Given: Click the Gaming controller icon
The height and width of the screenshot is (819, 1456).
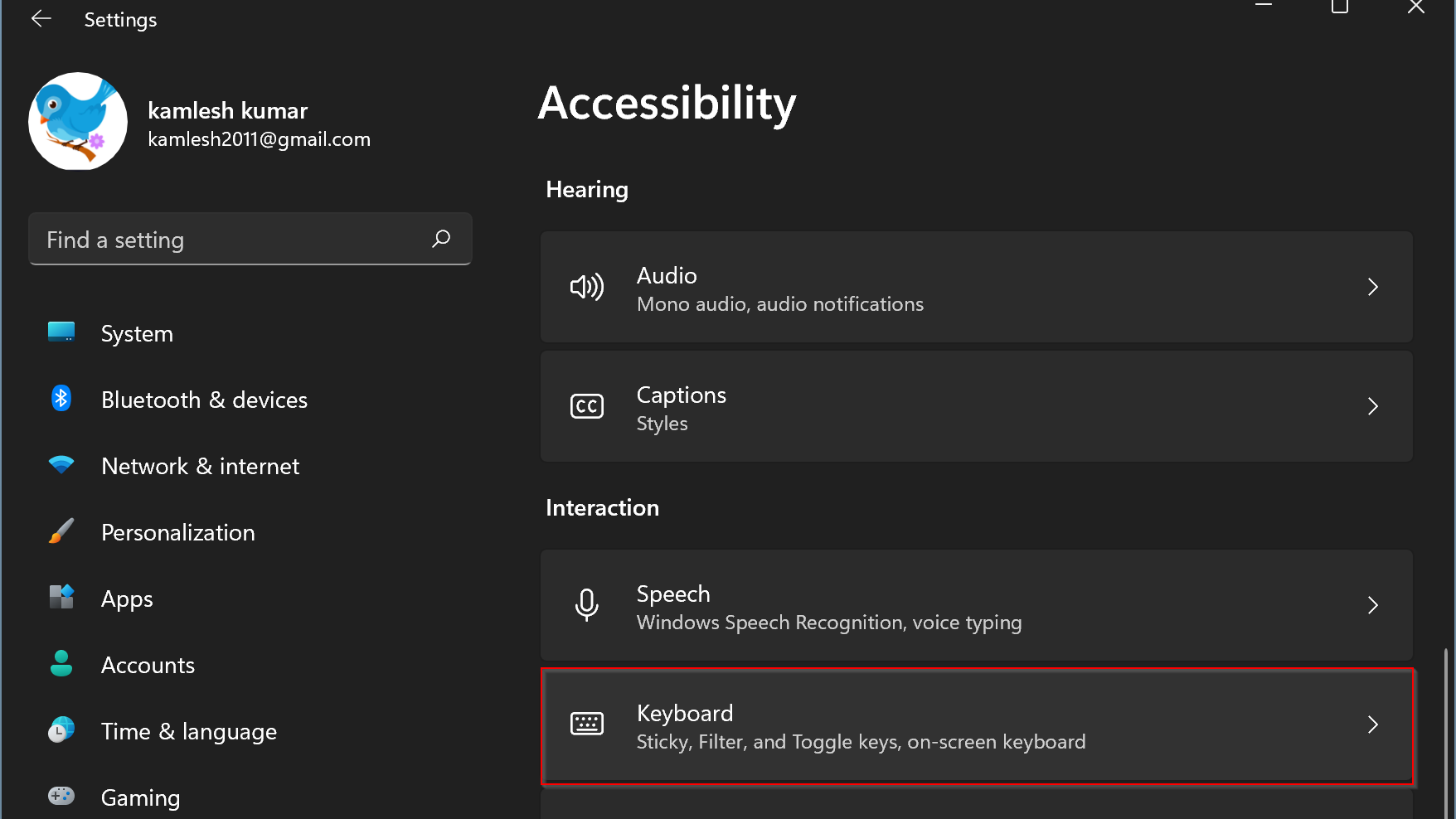Looking at the screenshot, I should tap(61, 797).
